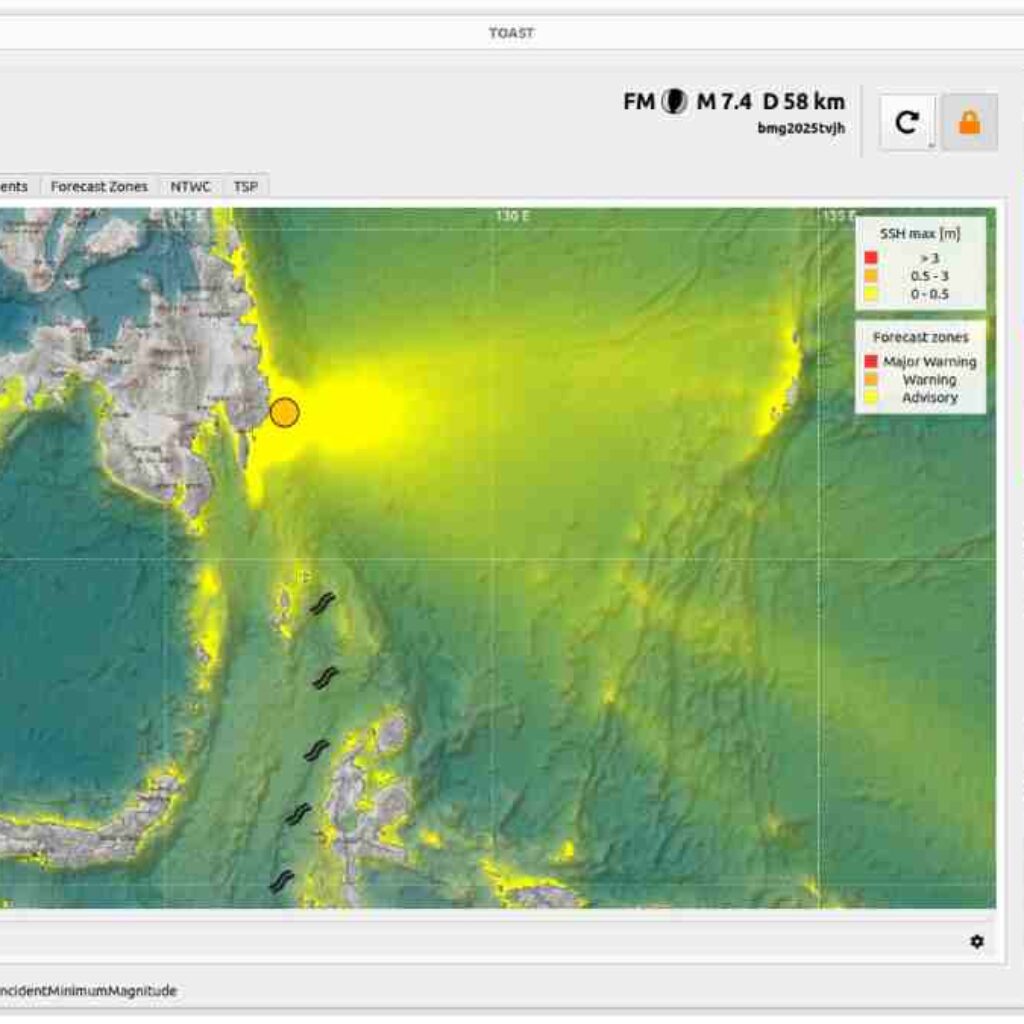This screenshot has width=1024, height=1024.
Task: Click the focal mechanism beachball icon
Action: (x=676, y=101)
